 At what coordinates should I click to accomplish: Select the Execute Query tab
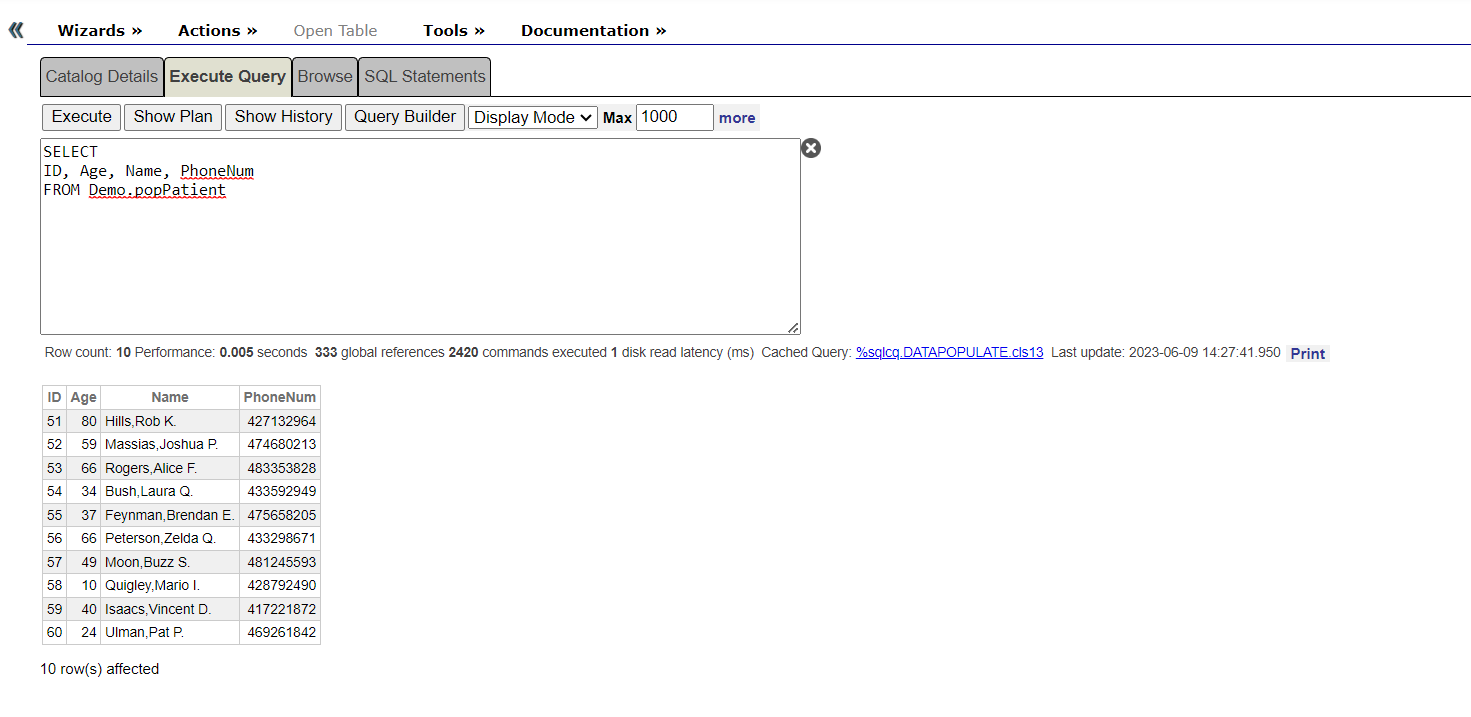pyautogui.click(x=228, y=76)
